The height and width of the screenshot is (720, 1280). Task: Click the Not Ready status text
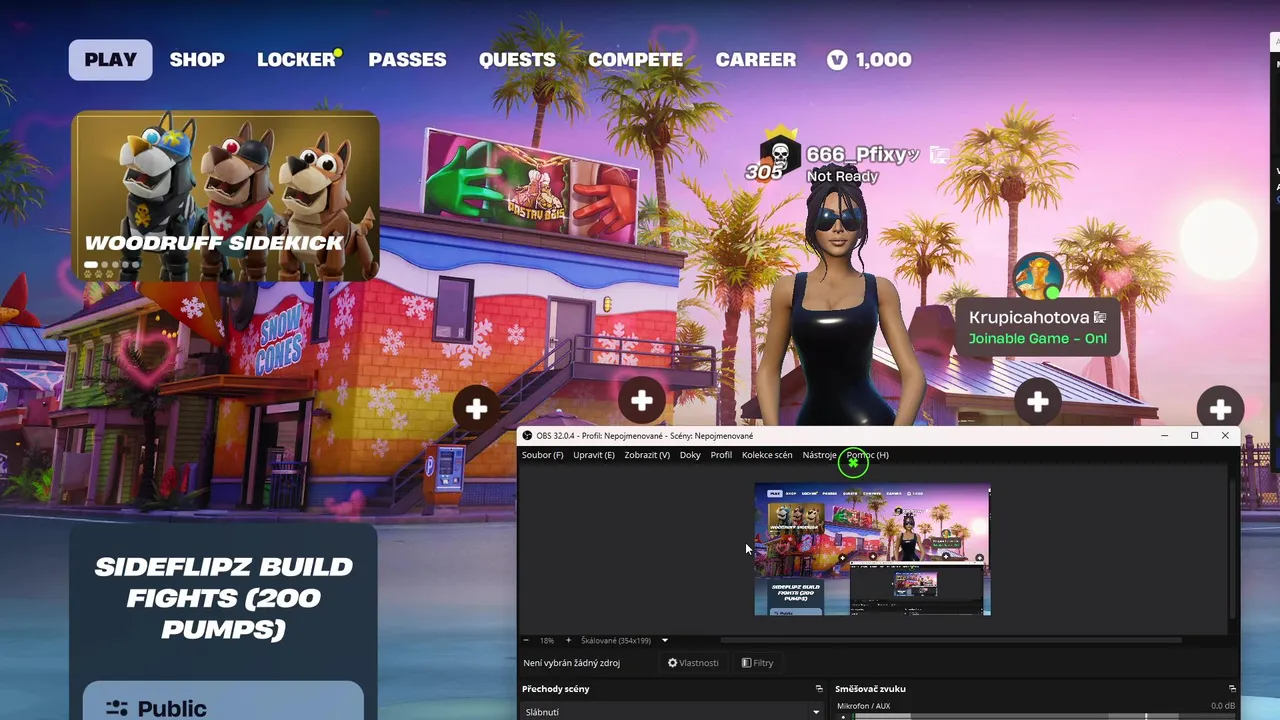point(842,176)
